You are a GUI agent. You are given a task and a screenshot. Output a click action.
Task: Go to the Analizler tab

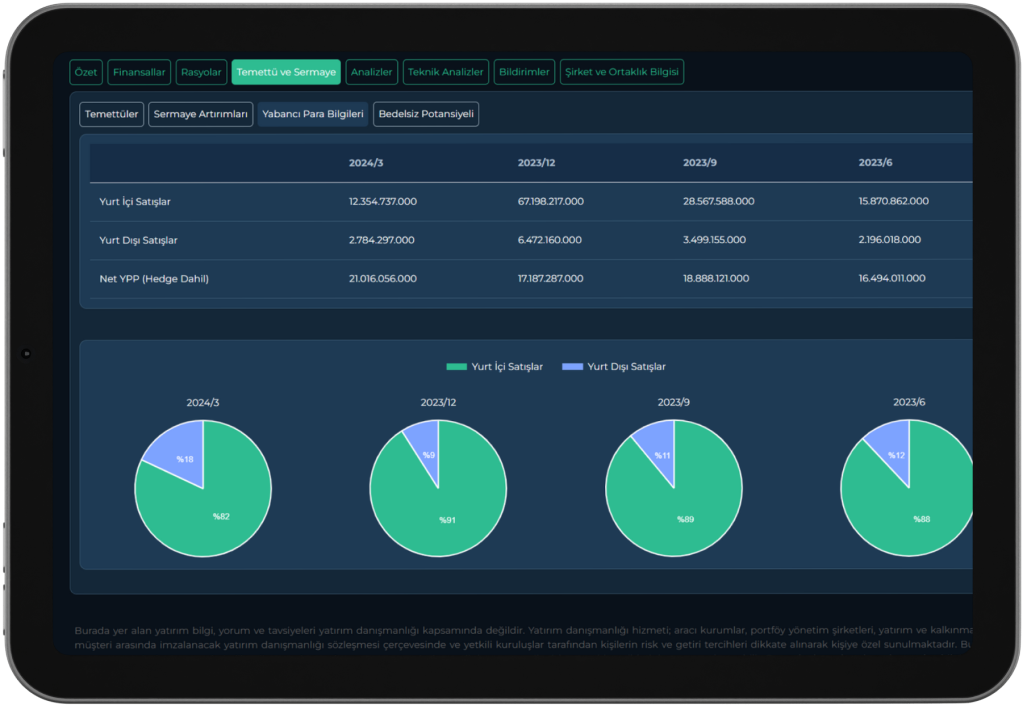[371, 72]
